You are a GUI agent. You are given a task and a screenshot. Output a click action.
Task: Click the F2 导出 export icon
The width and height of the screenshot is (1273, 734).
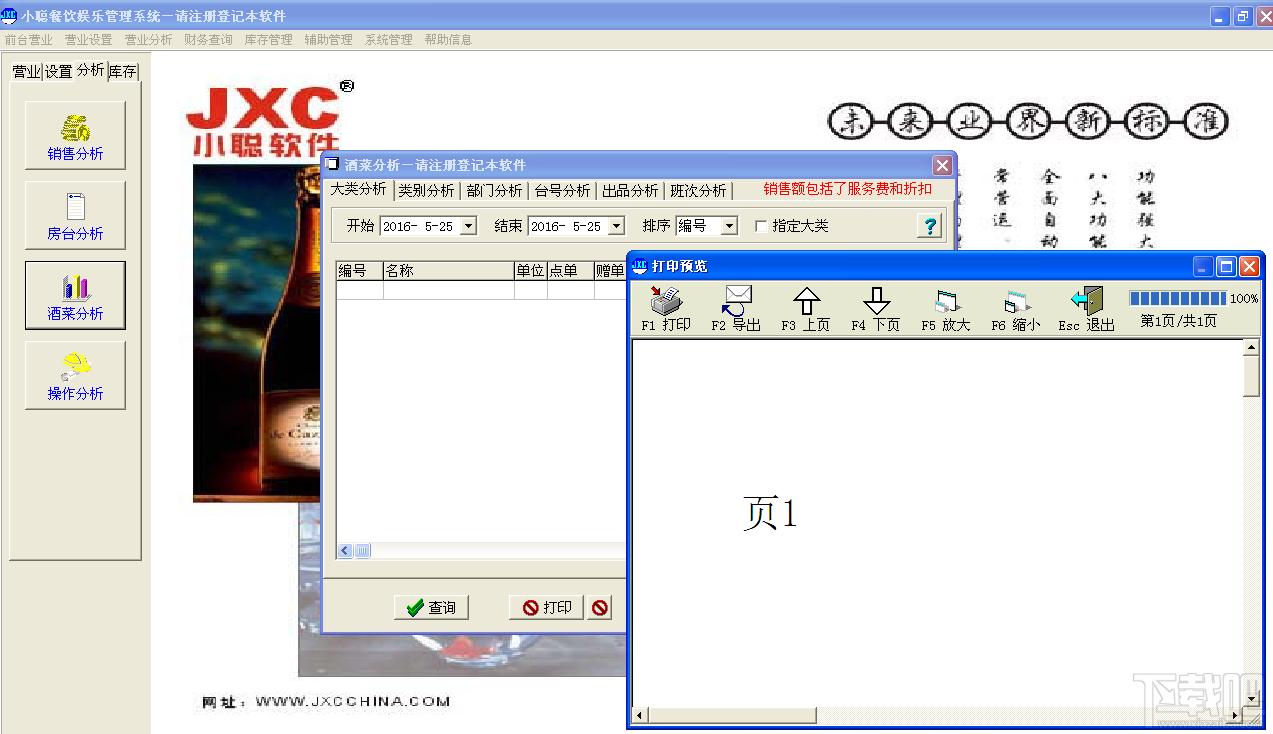tap(736, 309)
